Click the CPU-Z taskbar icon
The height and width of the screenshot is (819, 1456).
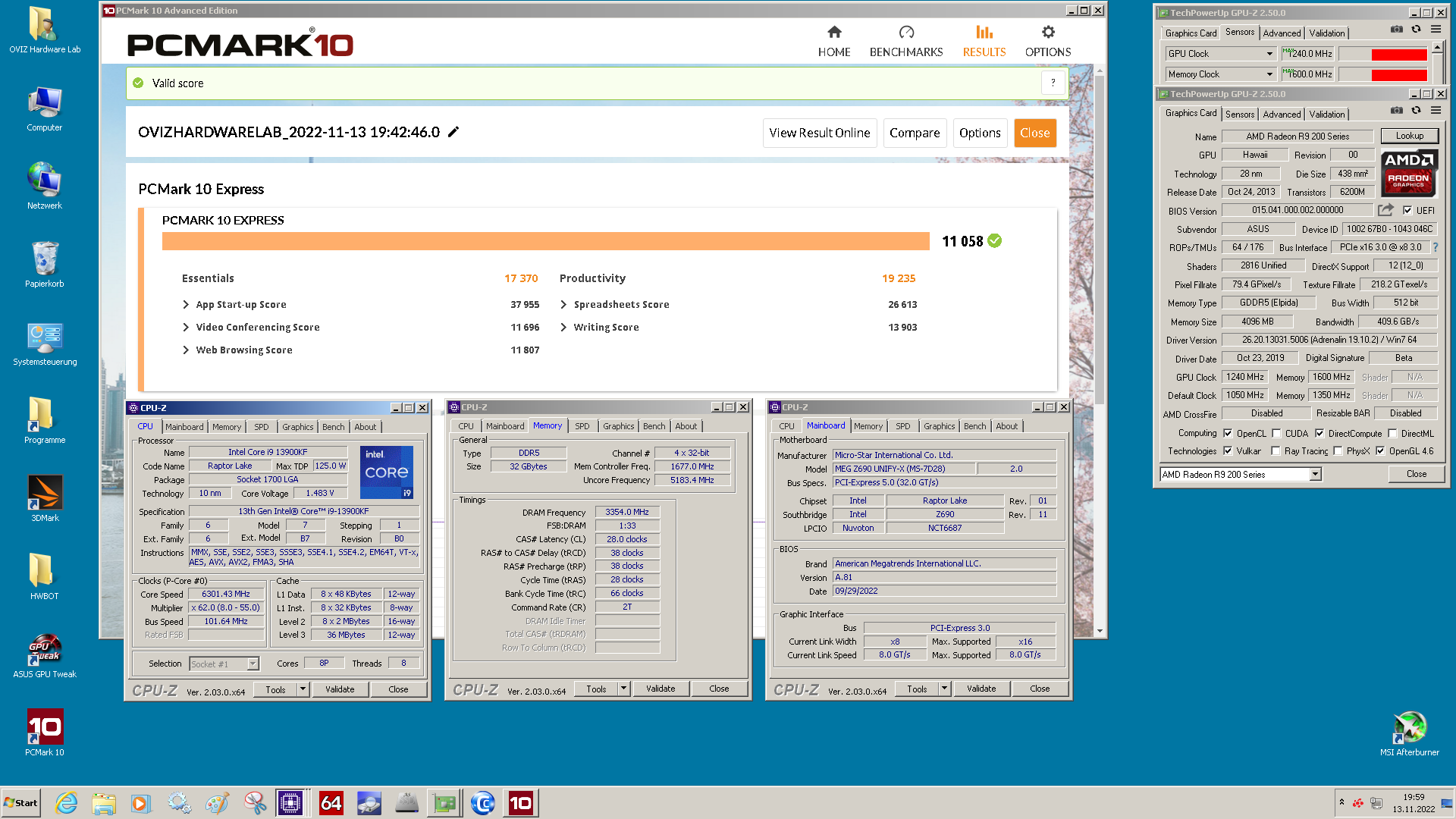point(290,803)
